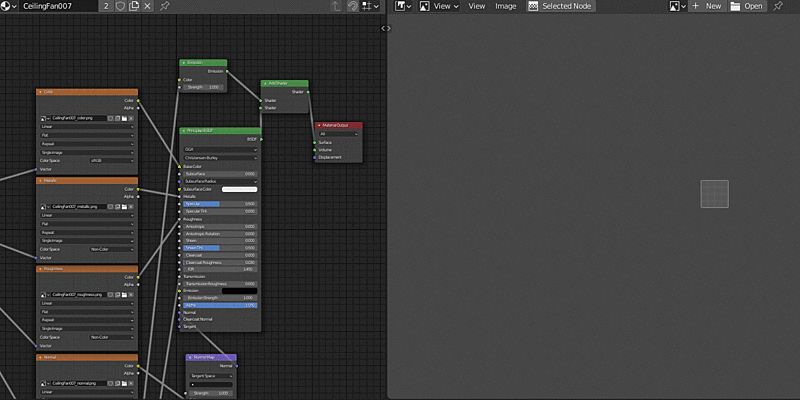Screen dimensions: 800x400
Task: Collapse the Add Shader node
Action: click(x=265, y=83)
